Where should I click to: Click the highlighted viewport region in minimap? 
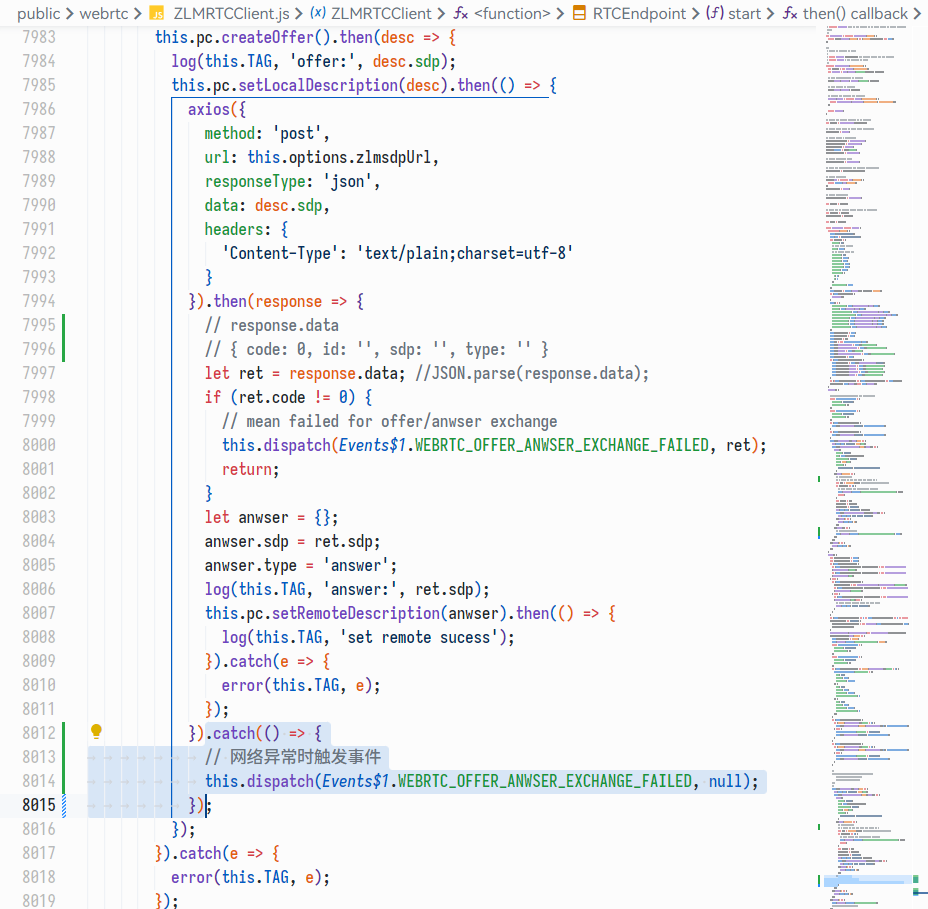pyautogui.click(x=867, y=881)
